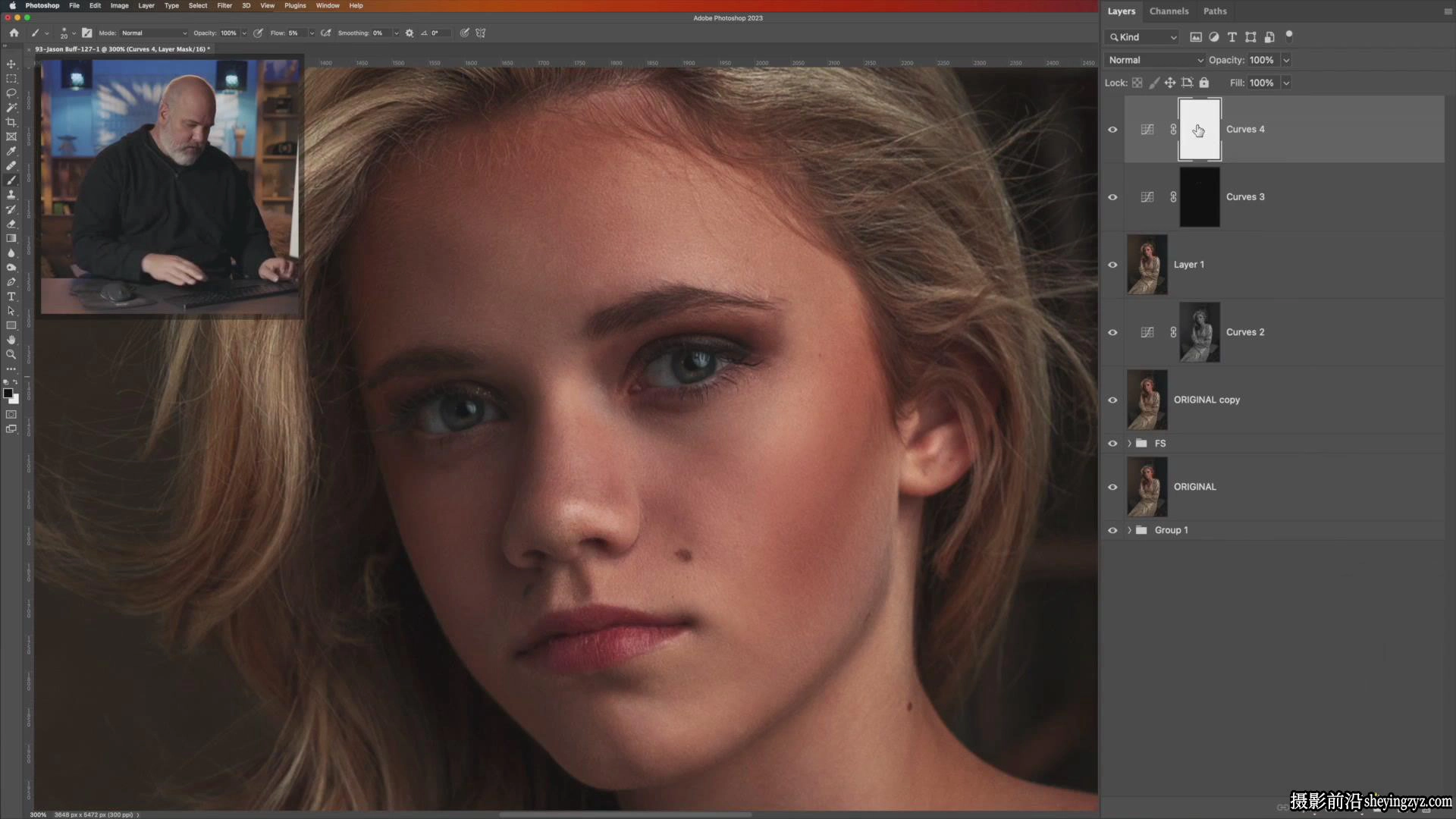Select the History Brush tool
Viewport: 1456px width, 819px height.
pyautogui.click(x=11, y=209)
